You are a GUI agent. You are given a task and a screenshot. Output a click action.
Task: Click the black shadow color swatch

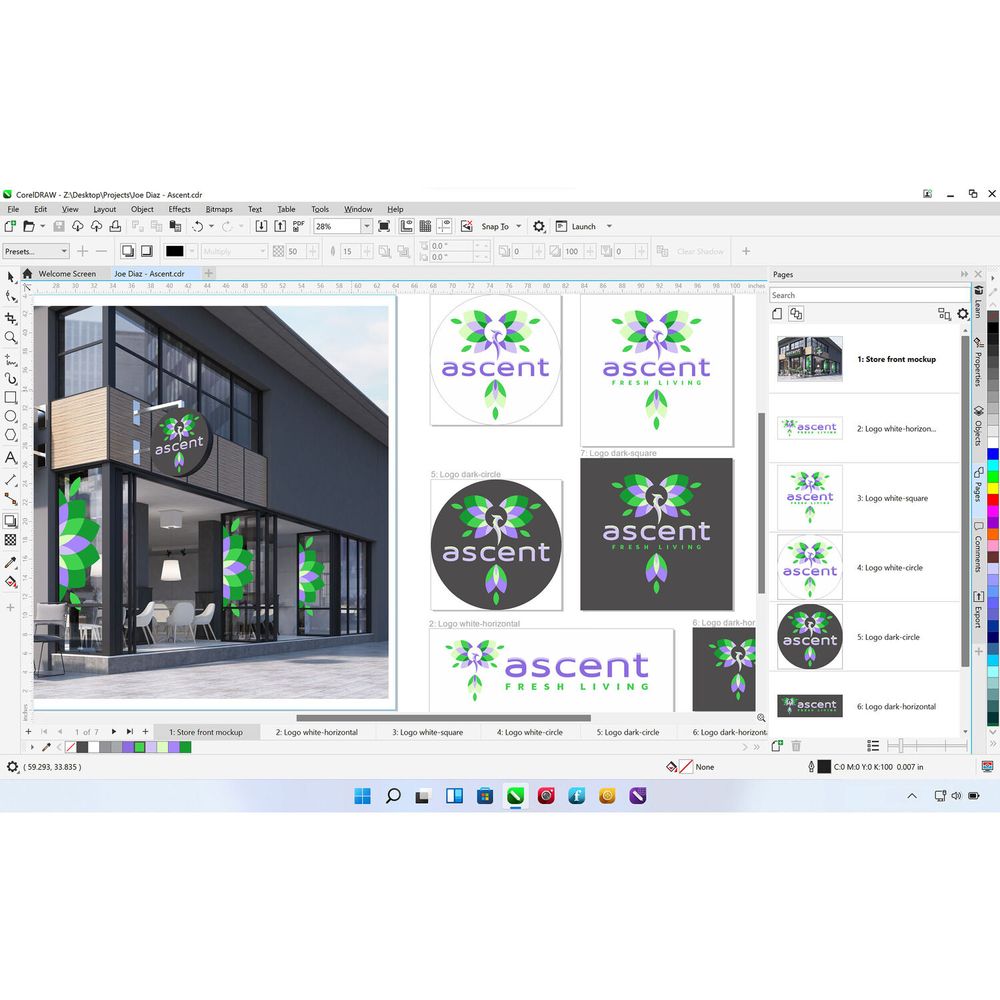pyautogui.click(x=174, y=251)
